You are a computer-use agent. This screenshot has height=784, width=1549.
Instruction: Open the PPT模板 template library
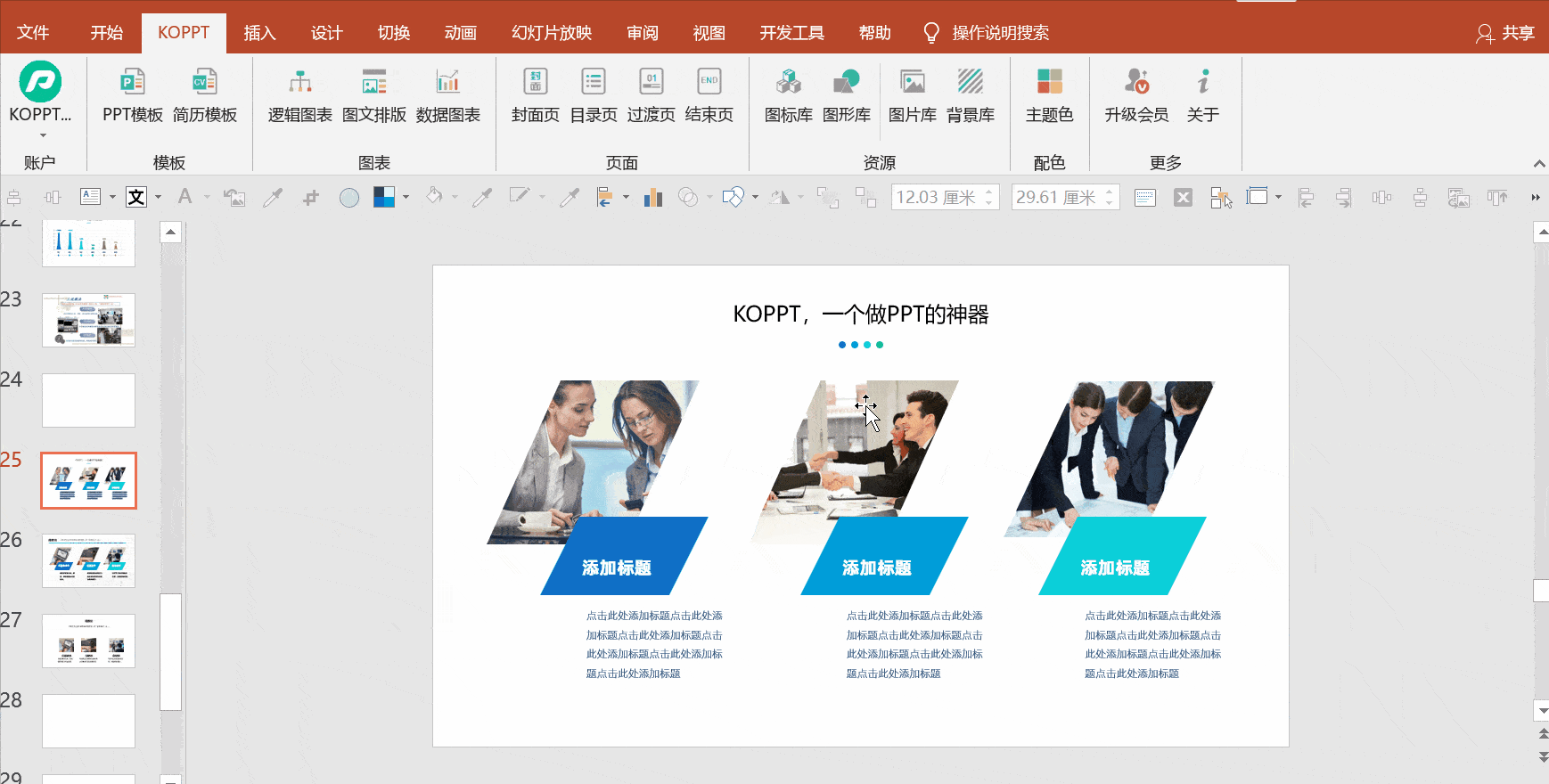[133, 94]
